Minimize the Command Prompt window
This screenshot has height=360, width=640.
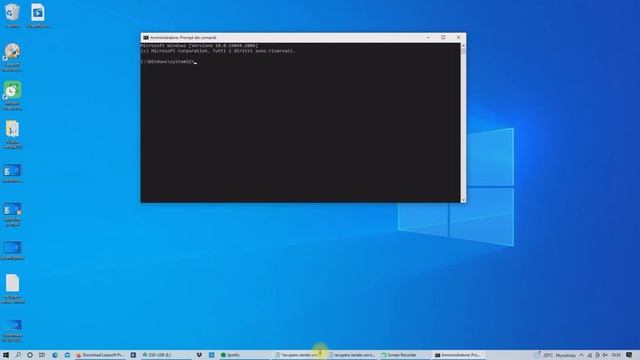coord(428,38)
